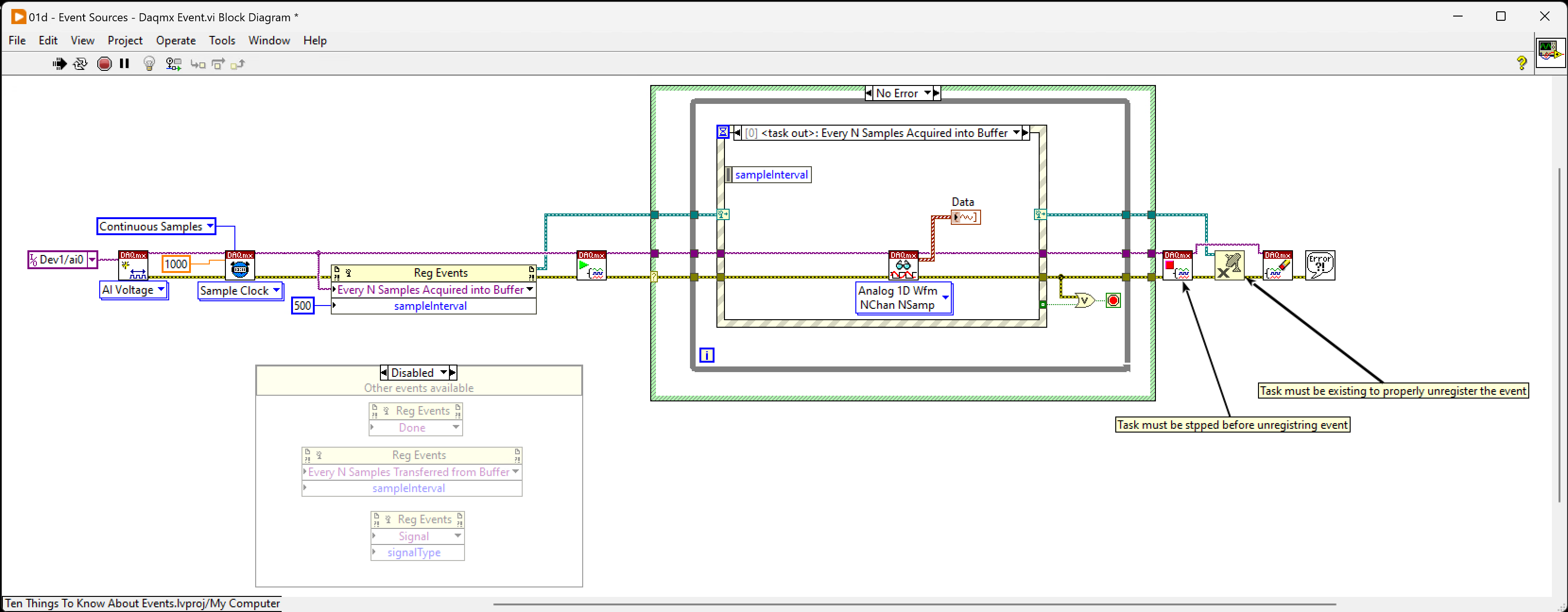1568x612 pixels.
Task: Select the DAQmx Read node
Action: coord(903,265)
